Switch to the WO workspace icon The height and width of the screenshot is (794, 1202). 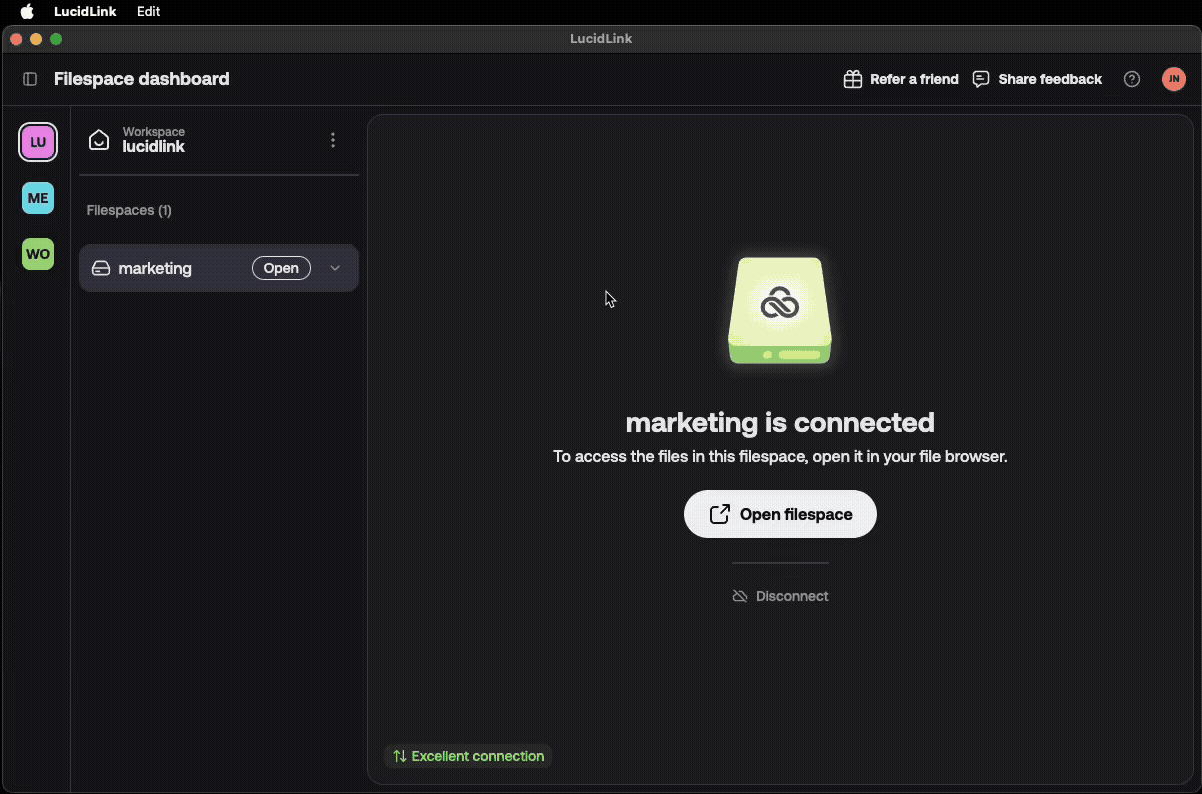click(x=38, y=254)
